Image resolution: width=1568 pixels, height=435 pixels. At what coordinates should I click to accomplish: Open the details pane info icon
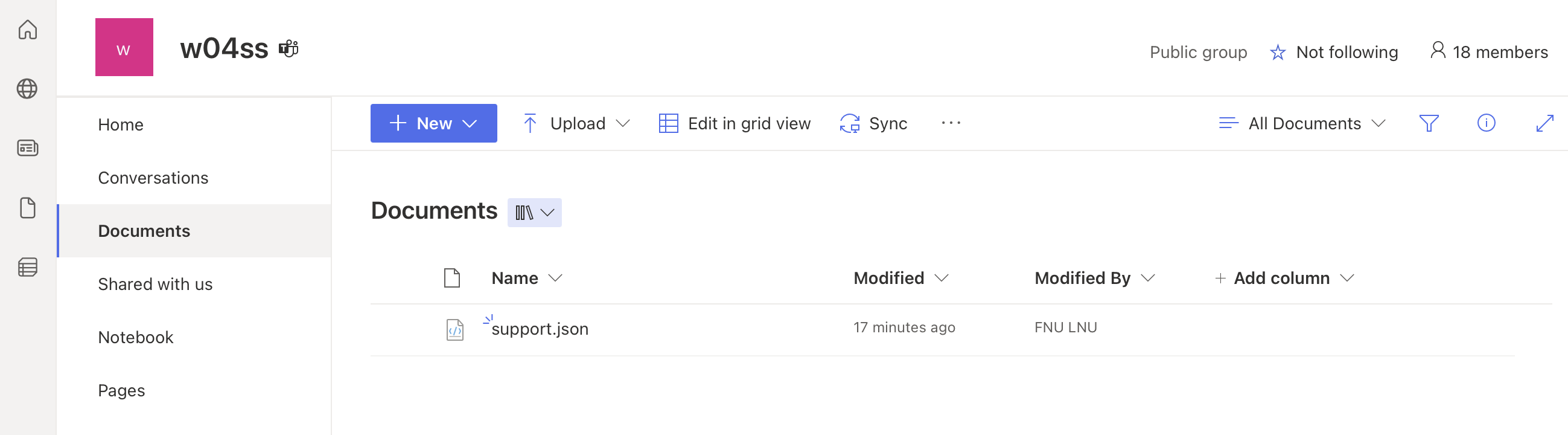[x=1487, y=123]
